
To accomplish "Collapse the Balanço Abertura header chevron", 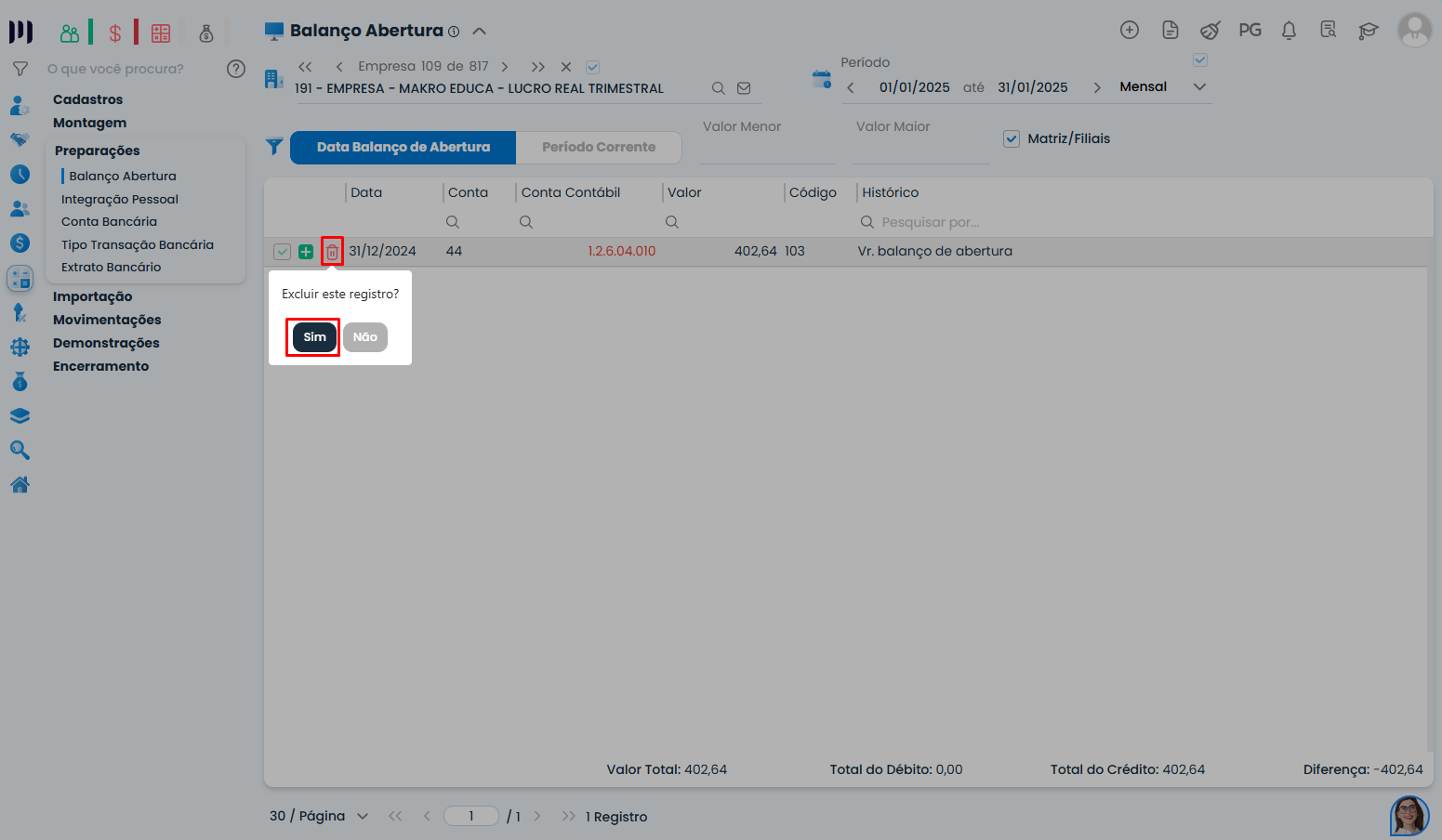I will 480,31.
